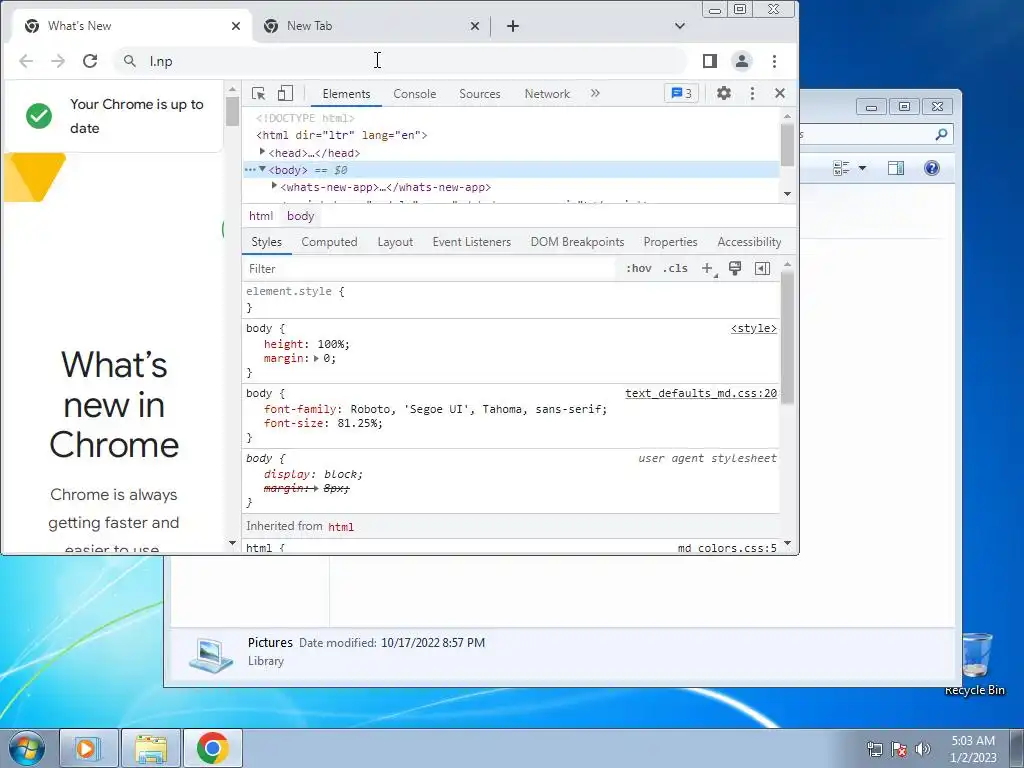Open the Recycle Bin desktop icon
Screen dimensions: 1024x768
click(x=974, y=664)
